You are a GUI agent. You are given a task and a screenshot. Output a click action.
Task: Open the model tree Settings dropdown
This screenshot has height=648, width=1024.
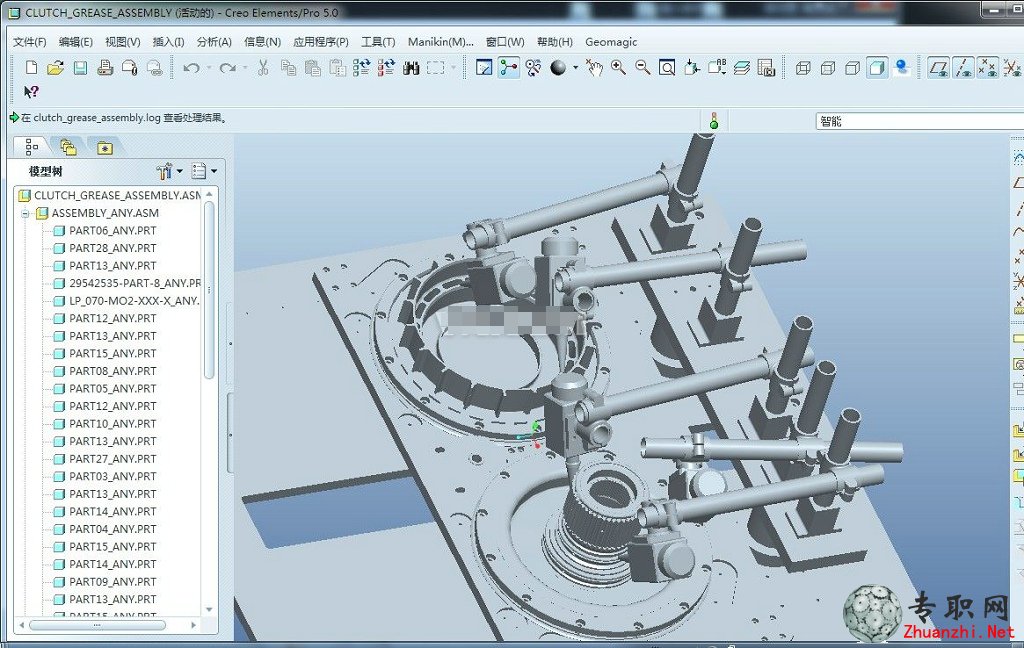[170, 171]
